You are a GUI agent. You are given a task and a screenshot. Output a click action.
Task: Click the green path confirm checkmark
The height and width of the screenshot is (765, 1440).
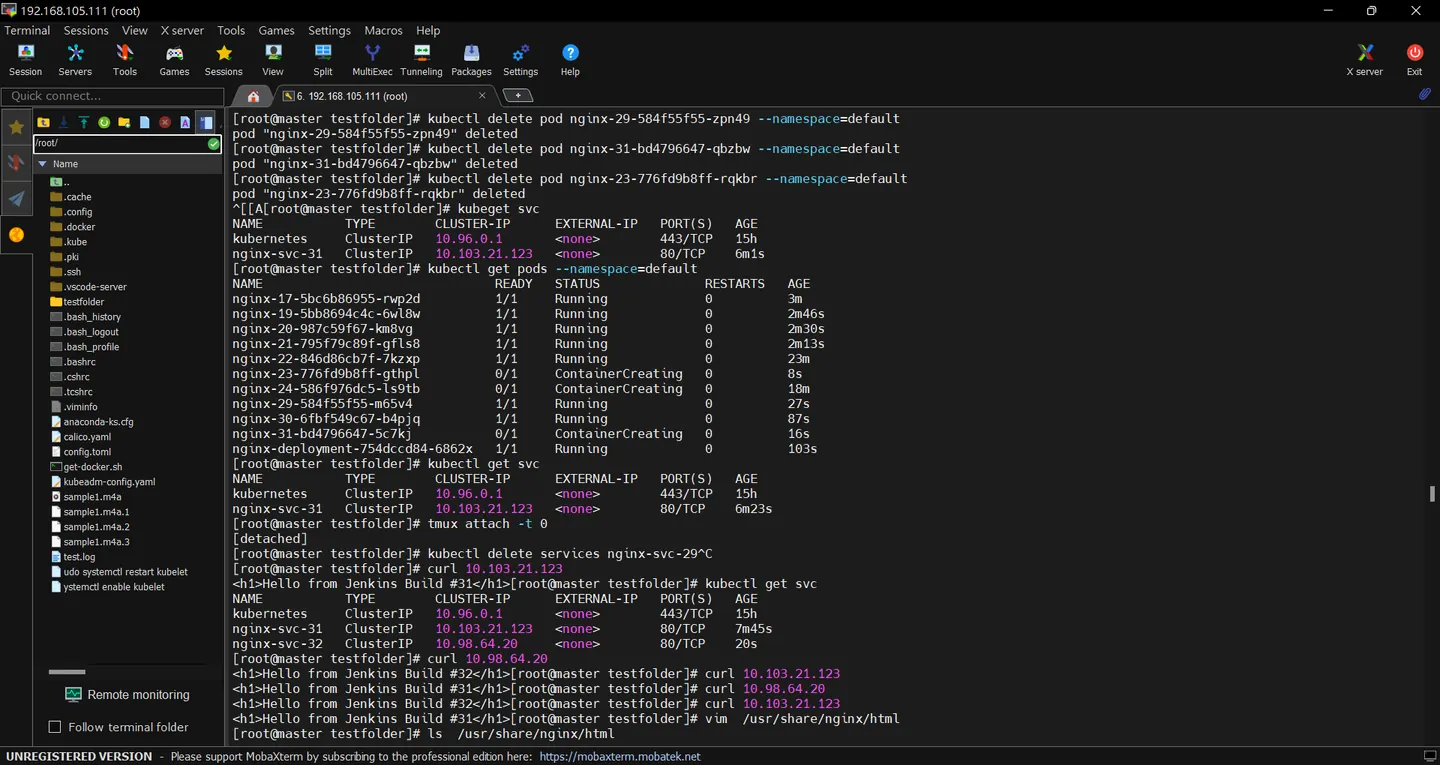tap(213, 144)
